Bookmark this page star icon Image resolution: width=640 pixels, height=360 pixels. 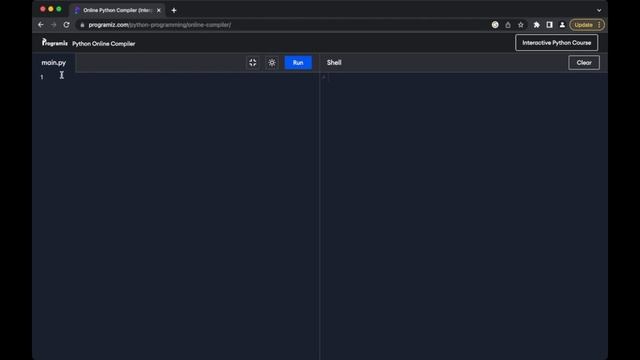[521, 25]
